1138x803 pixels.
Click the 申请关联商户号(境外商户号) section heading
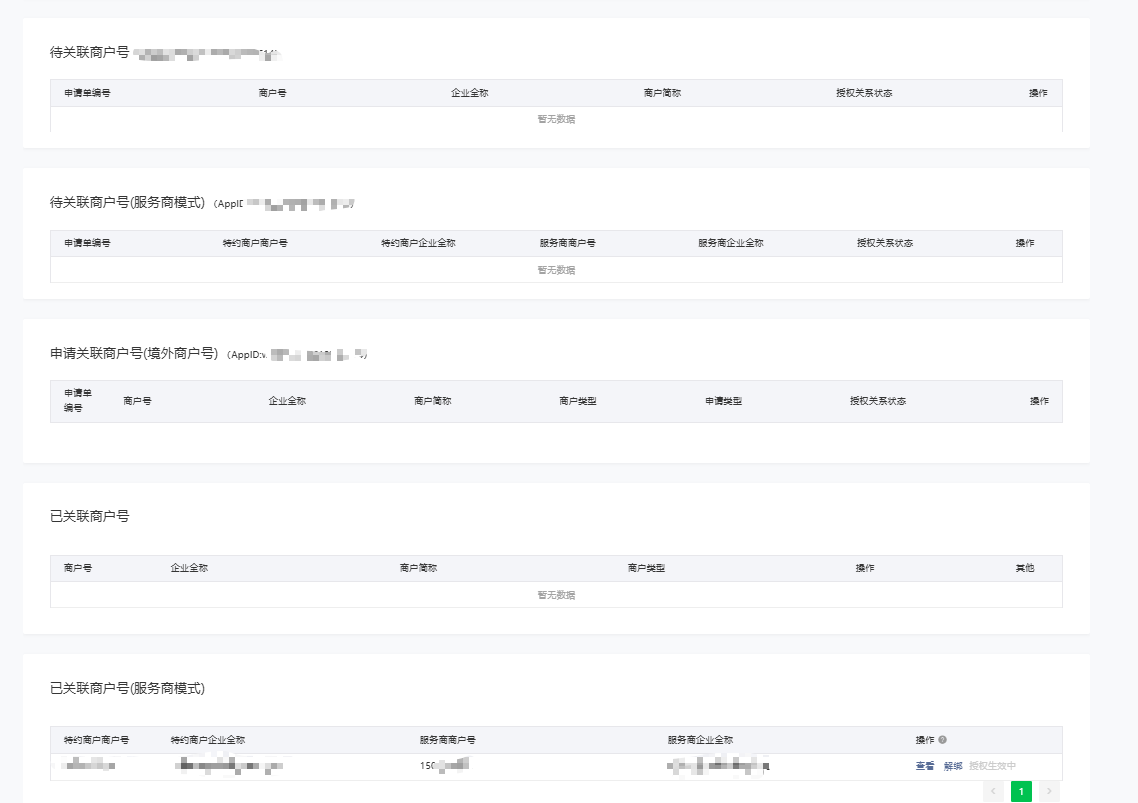(134, 354)
